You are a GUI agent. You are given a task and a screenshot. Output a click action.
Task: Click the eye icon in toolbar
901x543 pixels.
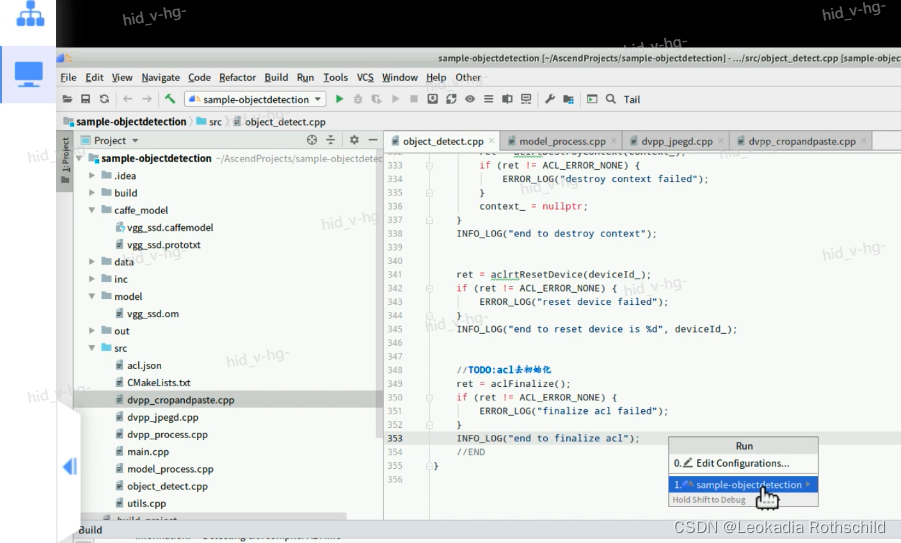pyautogui.click(x=470, y=99)
